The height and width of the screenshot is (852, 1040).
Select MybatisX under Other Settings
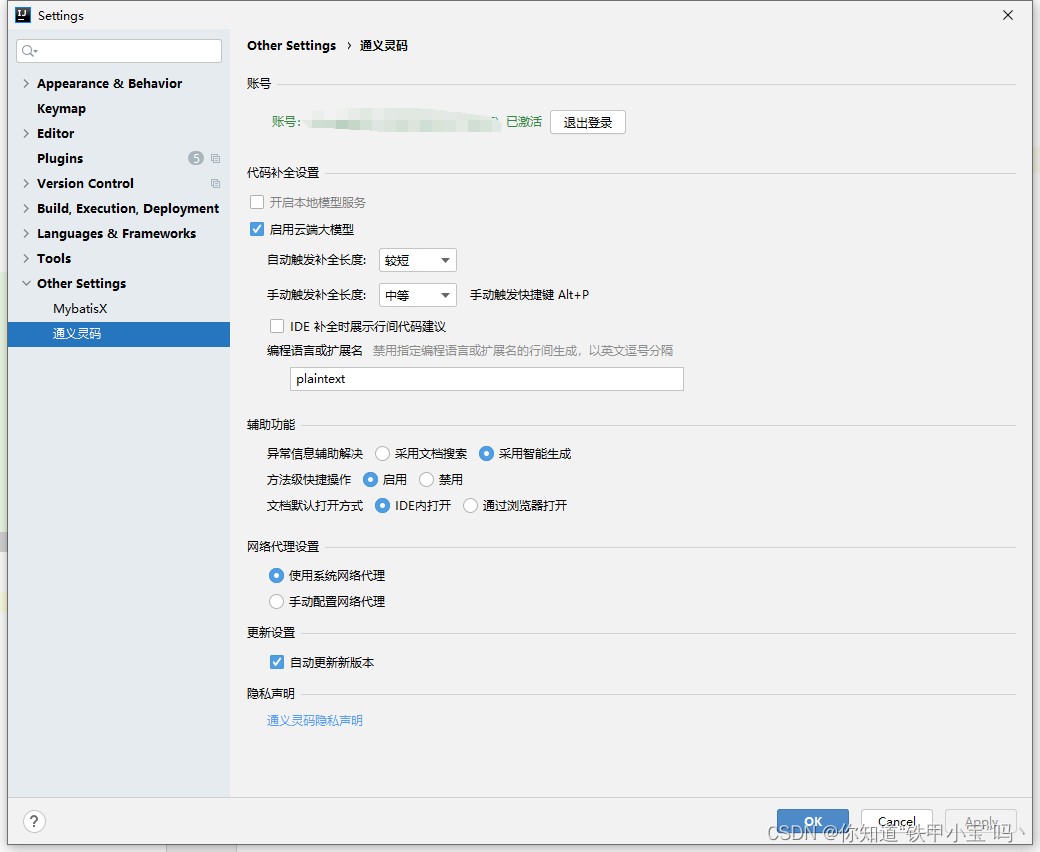tap(80, 309)
